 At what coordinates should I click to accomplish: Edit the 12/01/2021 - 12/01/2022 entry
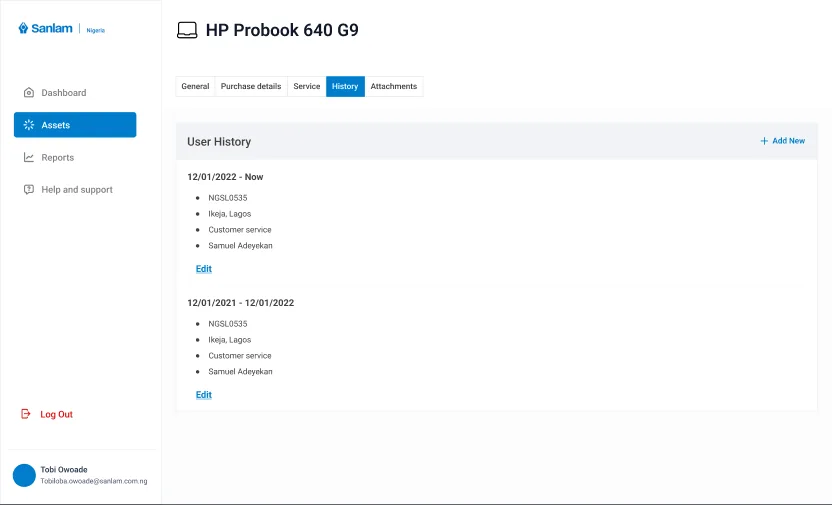(x=204, y=395)
